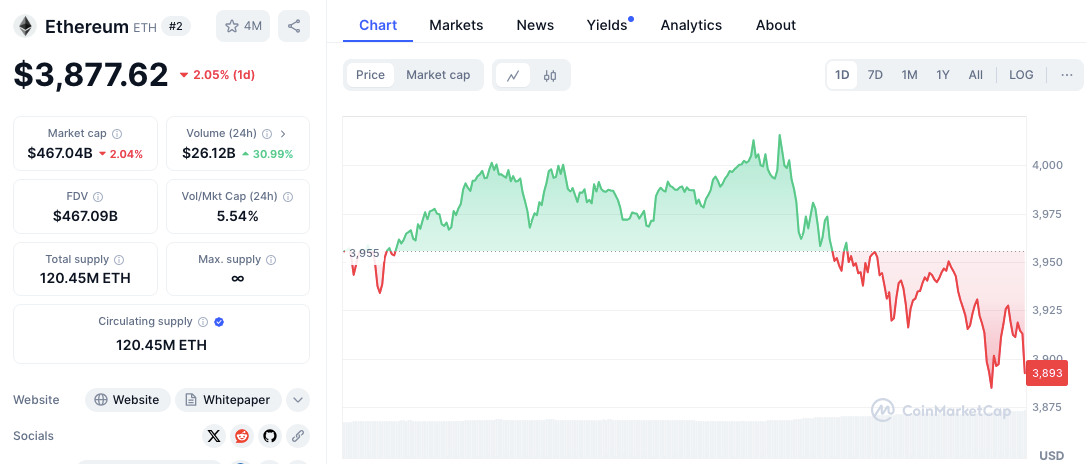Add Ethereum to watchlist with star button
The image size is (1086, 464).
tap(243, 26)
